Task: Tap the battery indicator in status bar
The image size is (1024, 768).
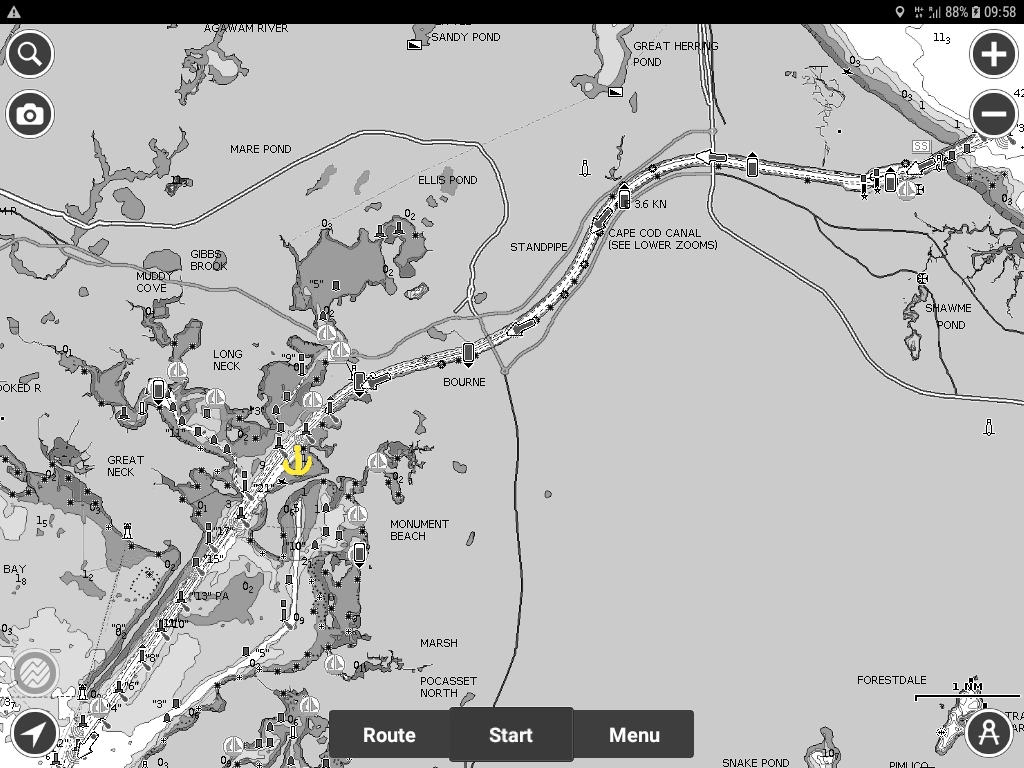Action: point(976,11)
